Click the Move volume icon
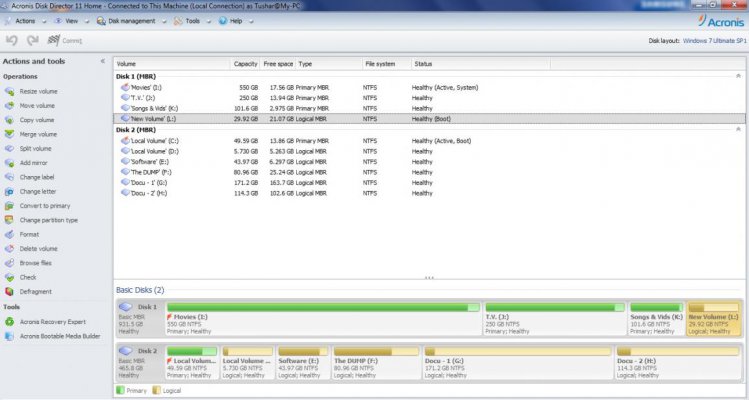The width and height of the screenshot is (749, 400). pyautogui.click(x=9, y=106)
